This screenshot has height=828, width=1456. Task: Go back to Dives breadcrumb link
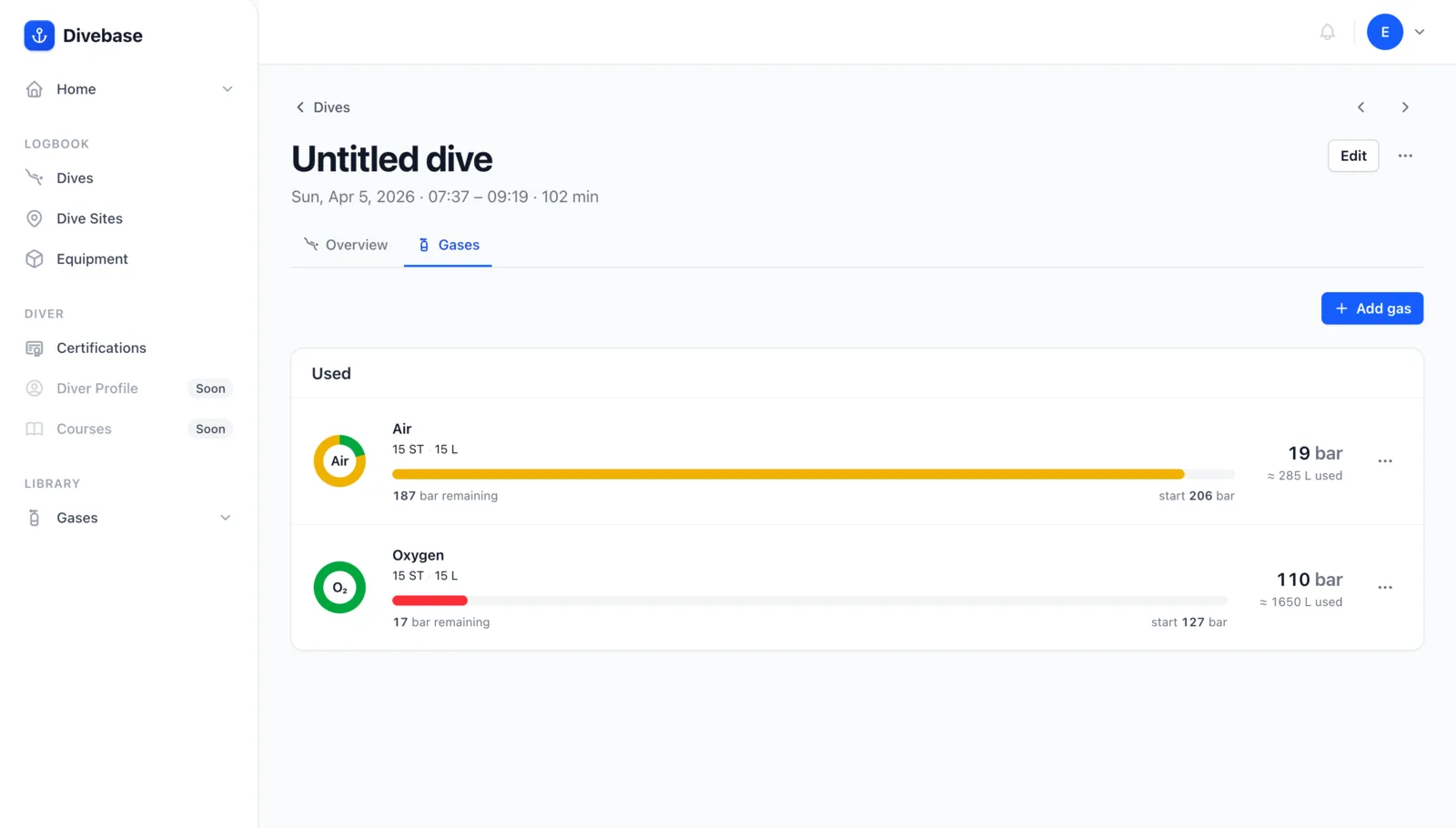click(331, 107)
